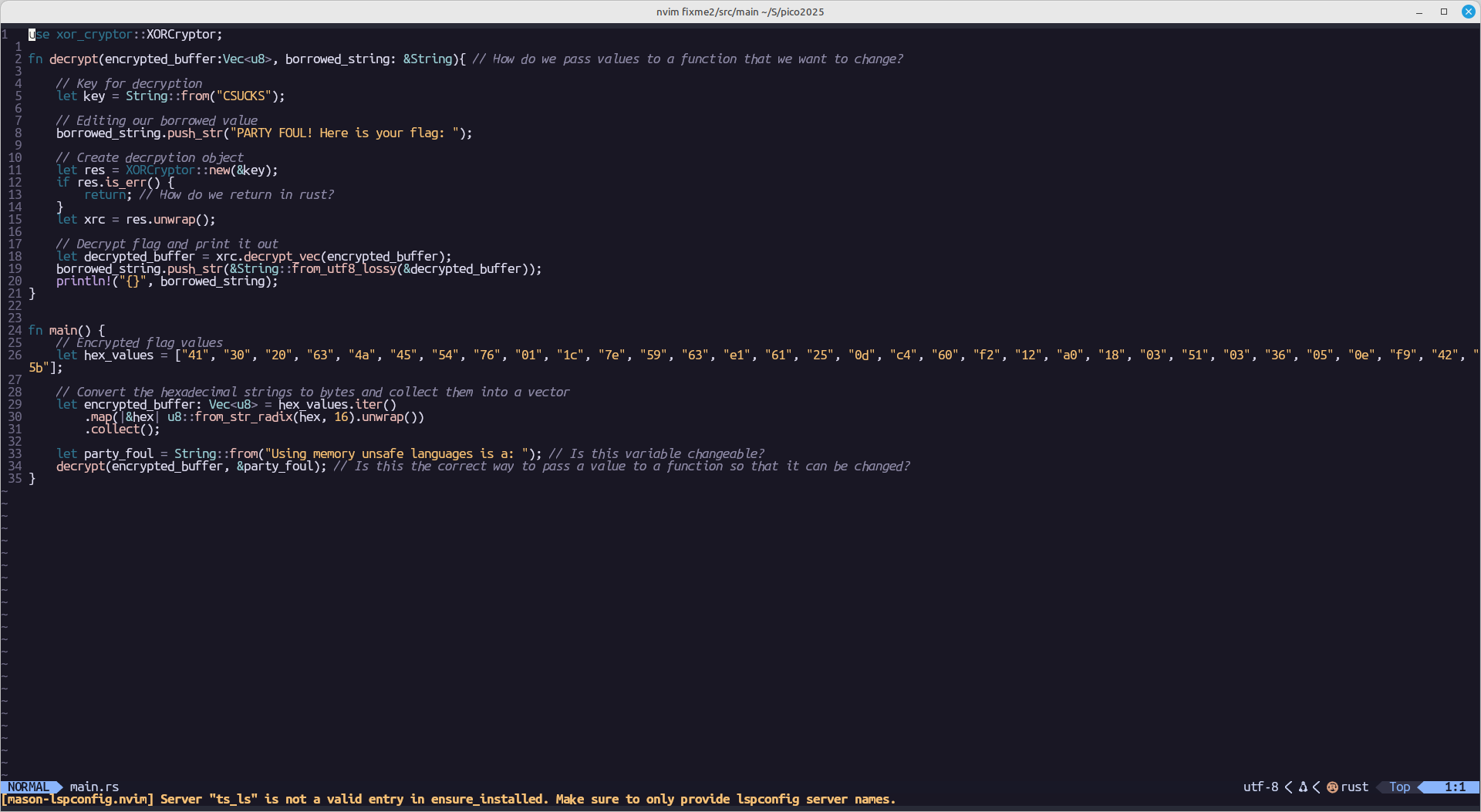Click the 1:1 cursor position indicator
The image size is (1481, 812).
point(1455,787)
